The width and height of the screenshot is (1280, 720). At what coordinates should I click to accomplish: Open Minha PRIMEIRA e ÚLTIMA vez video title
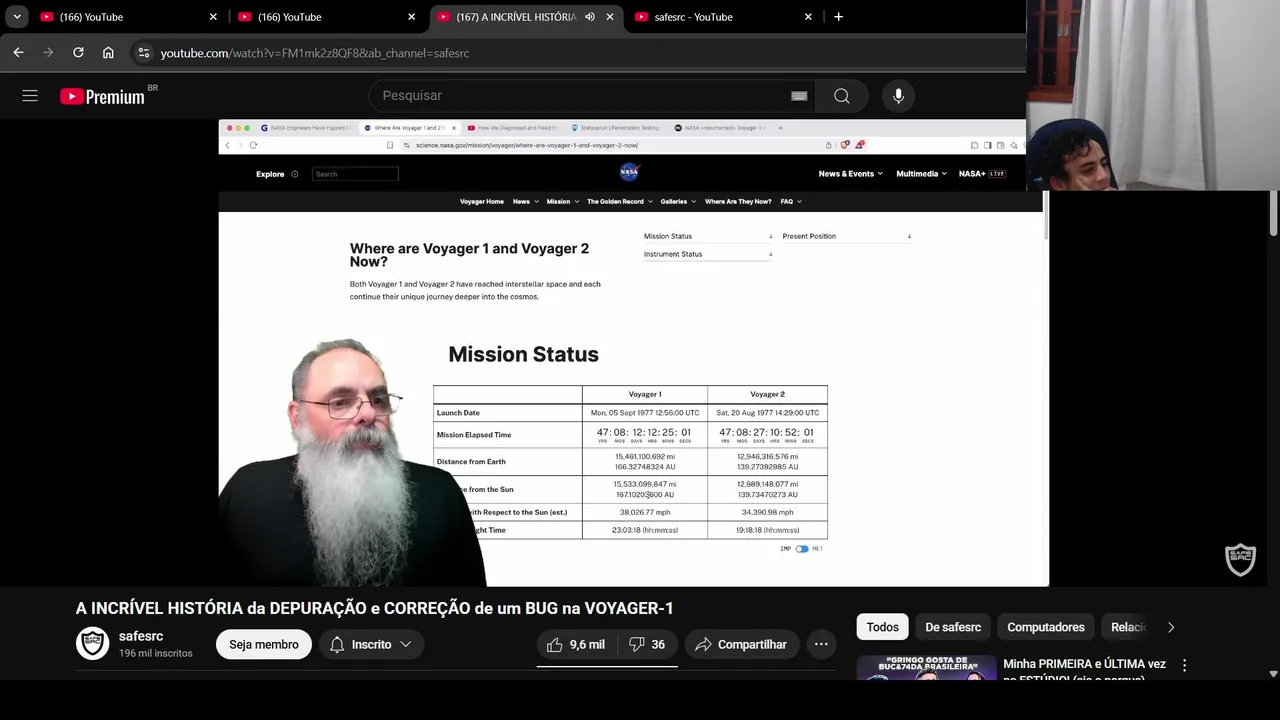[x=1084, y=670]
